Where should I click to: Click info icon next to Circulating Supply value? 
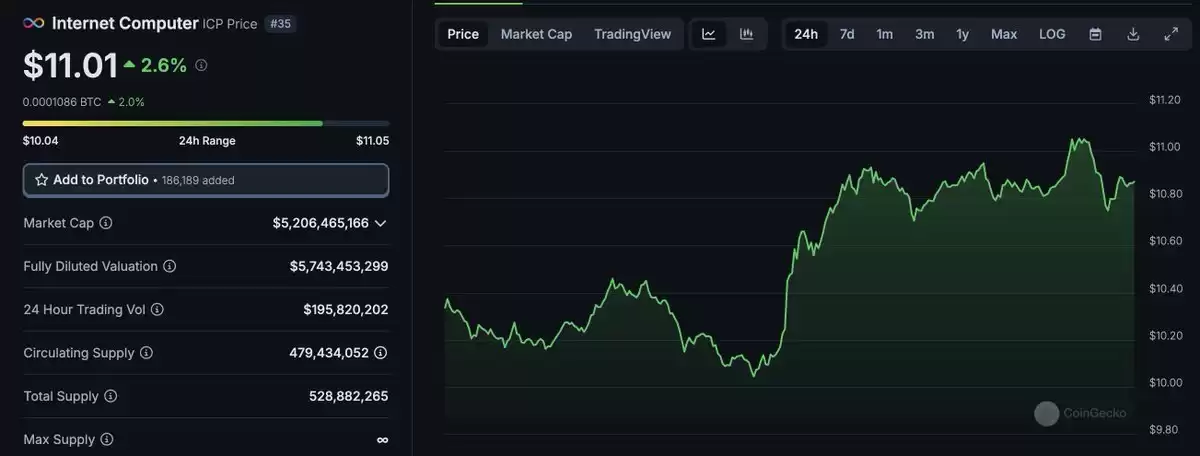pyautogui.click(x=380, y=353)
